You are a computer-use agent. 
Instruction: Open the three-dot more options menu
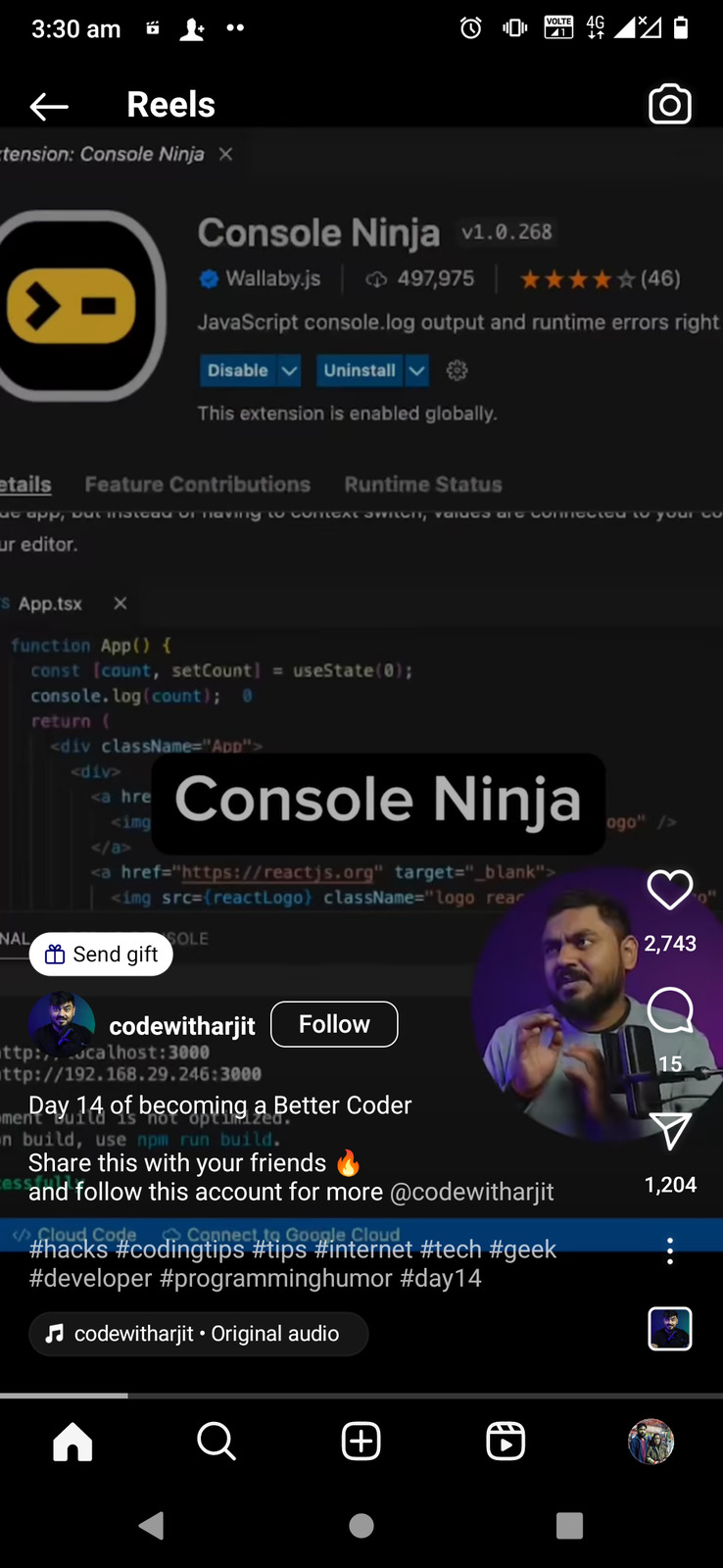tap(670, 1250)
